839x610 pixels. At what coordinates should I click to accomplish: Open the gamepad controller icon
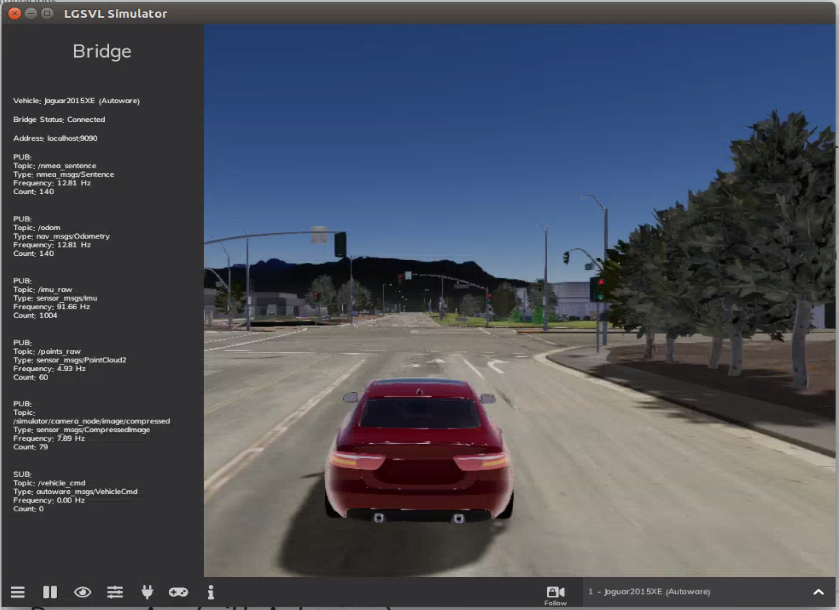click(x=178, y=592)
